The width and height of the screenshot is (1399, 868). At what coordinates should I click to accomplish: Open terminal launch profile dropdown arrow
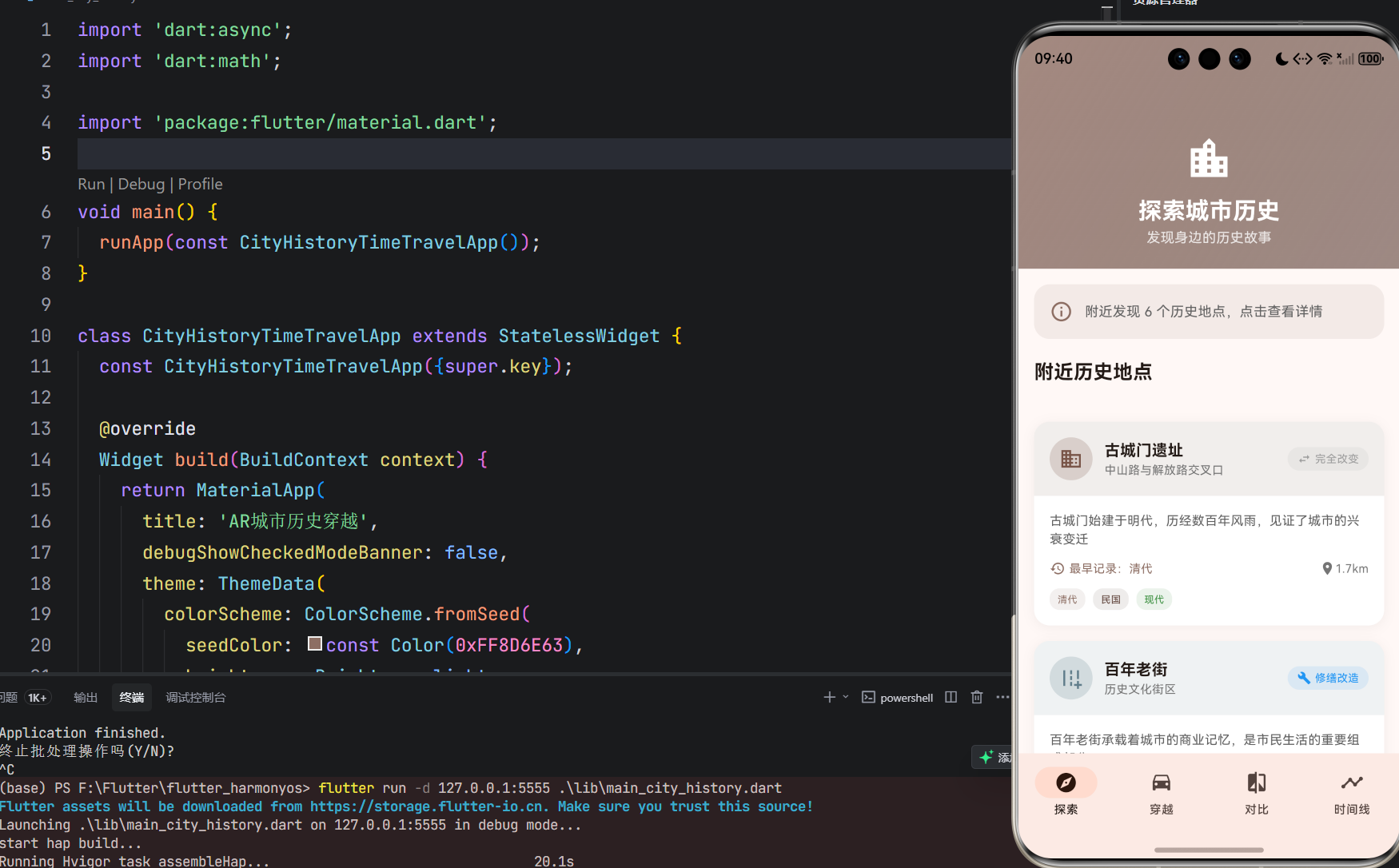(845, 697)
